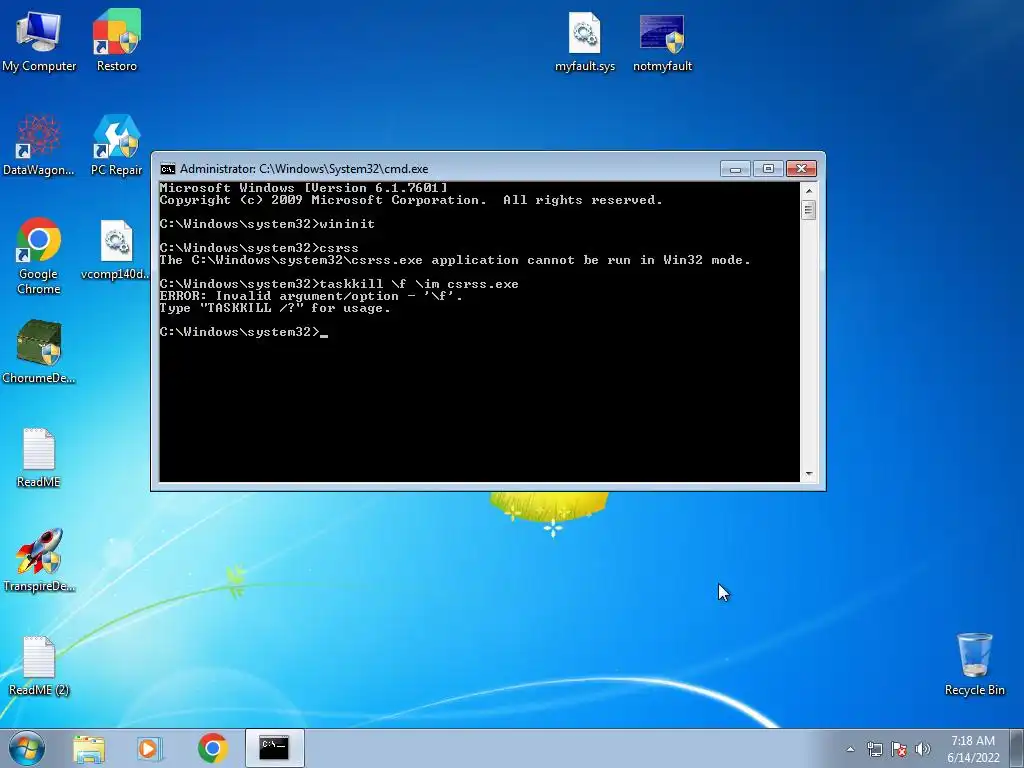Click the cmd scrollbar up arrow
Screen dimensions: 1024x768
(x=808, y=191)
